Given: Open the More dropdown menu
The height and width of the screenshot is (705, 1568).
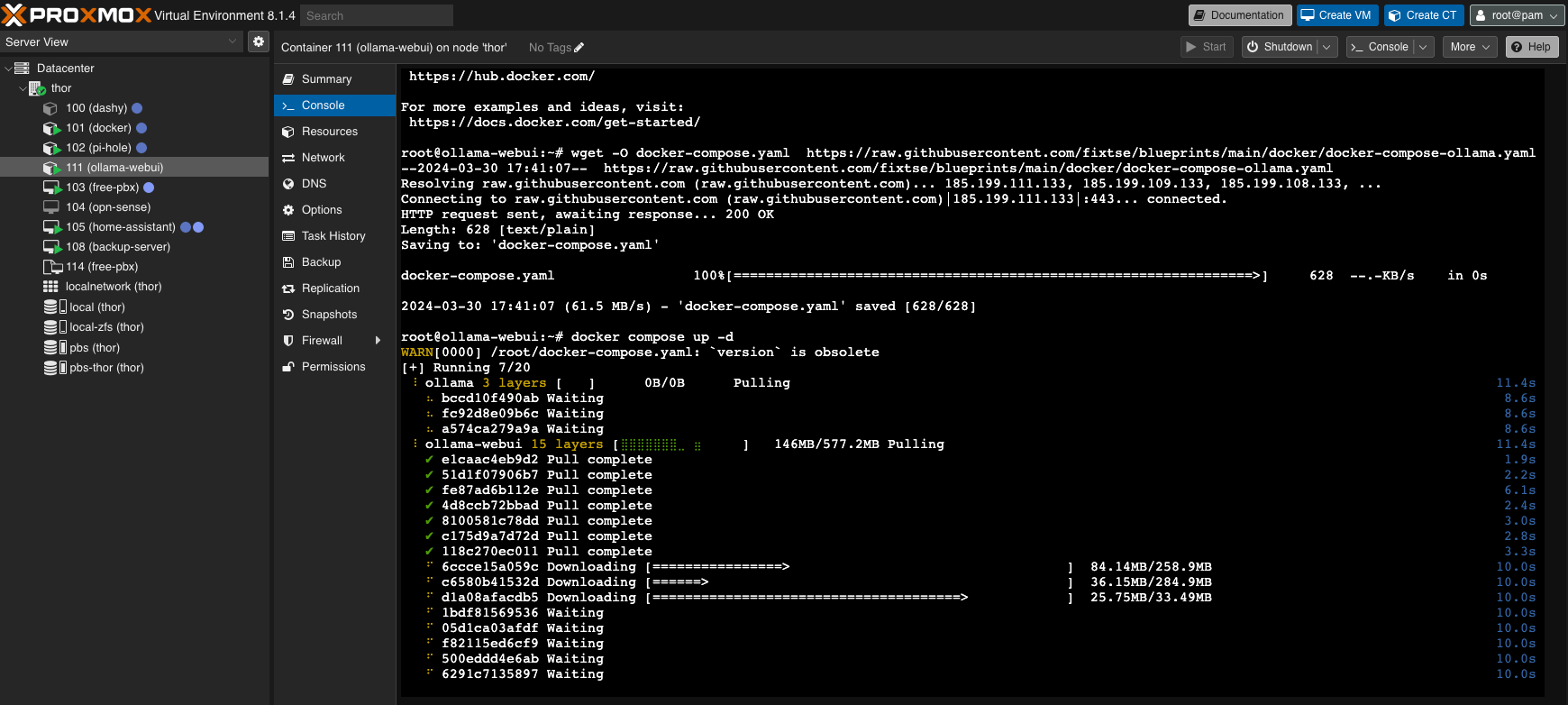Looking at the screenshot, I should (x=1471, y=47).
